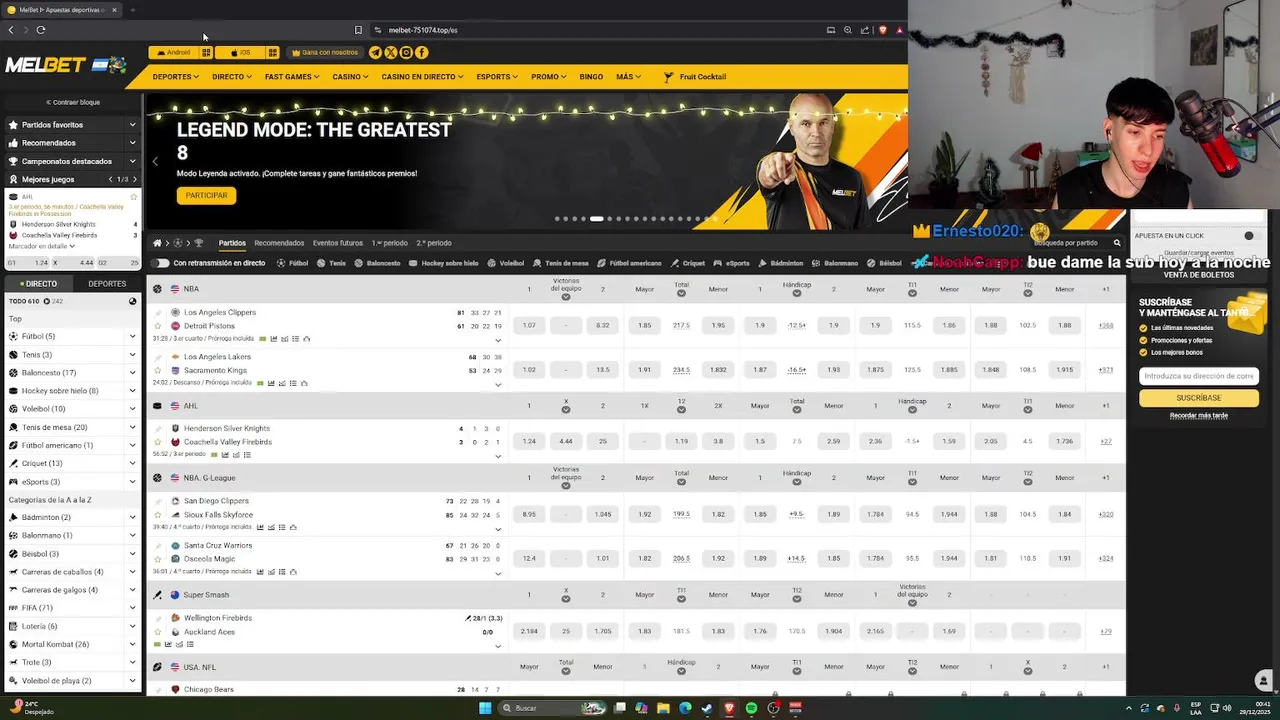Filter events by Hockey sobre hielo

point(443,263)
